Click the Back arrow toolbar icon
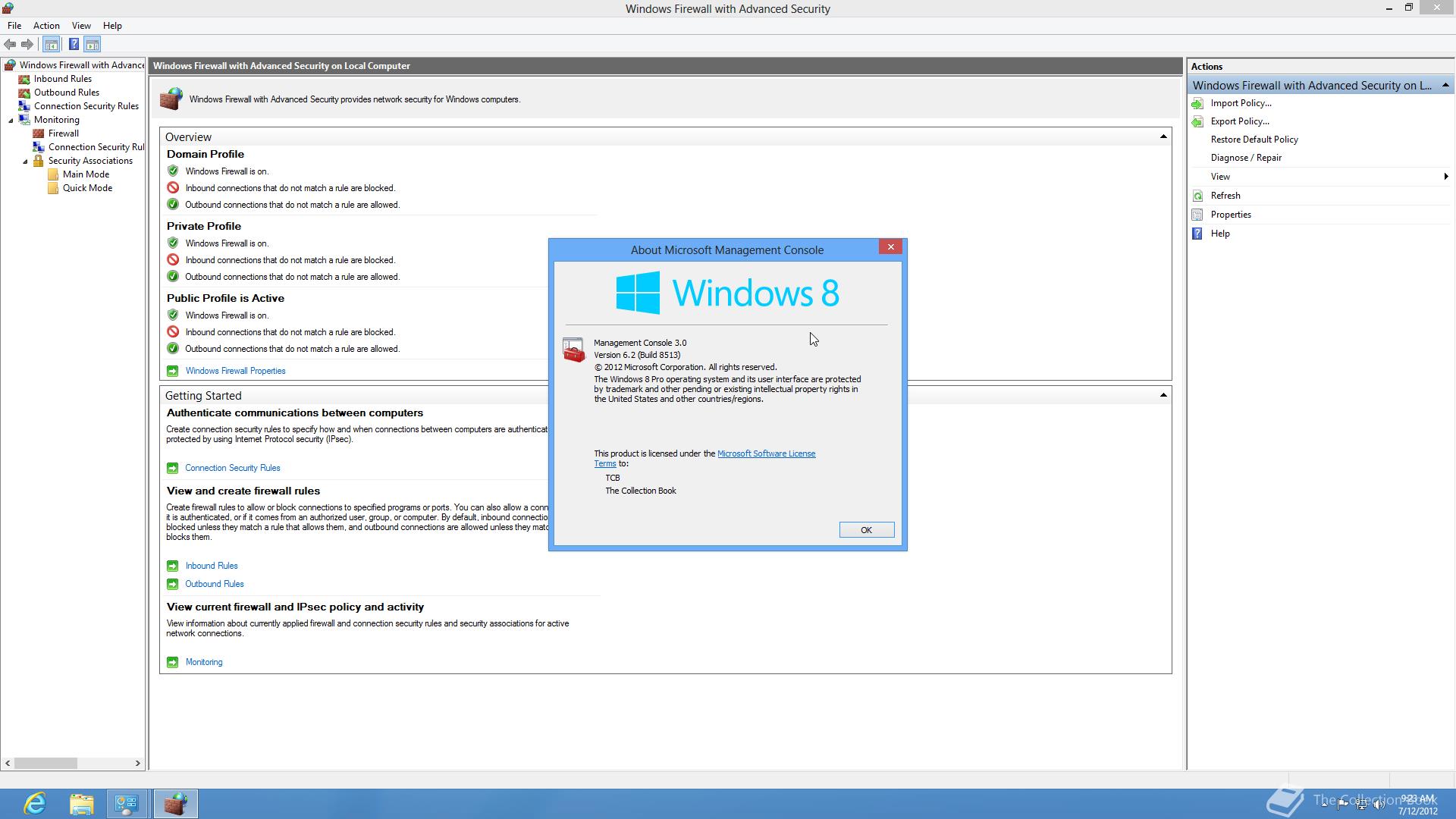The height and width of the screenshot is (819, 1456). (10, 45)
